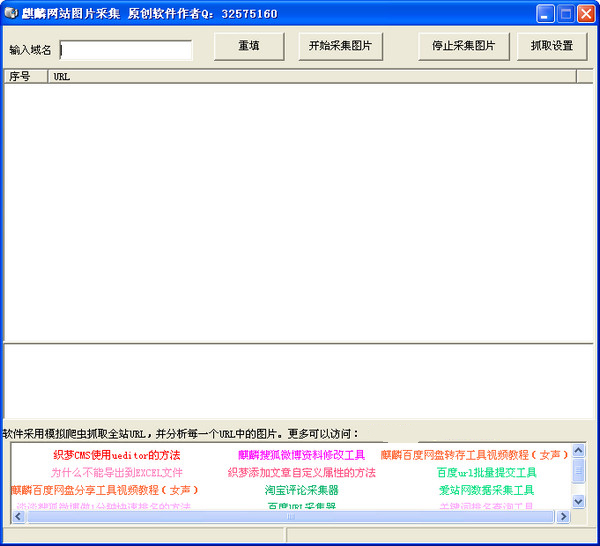The height and width of the screenshot is (546, 600).
Task: Start crawling with 开始采集图片 button
Action: click(x=340, y=46)
